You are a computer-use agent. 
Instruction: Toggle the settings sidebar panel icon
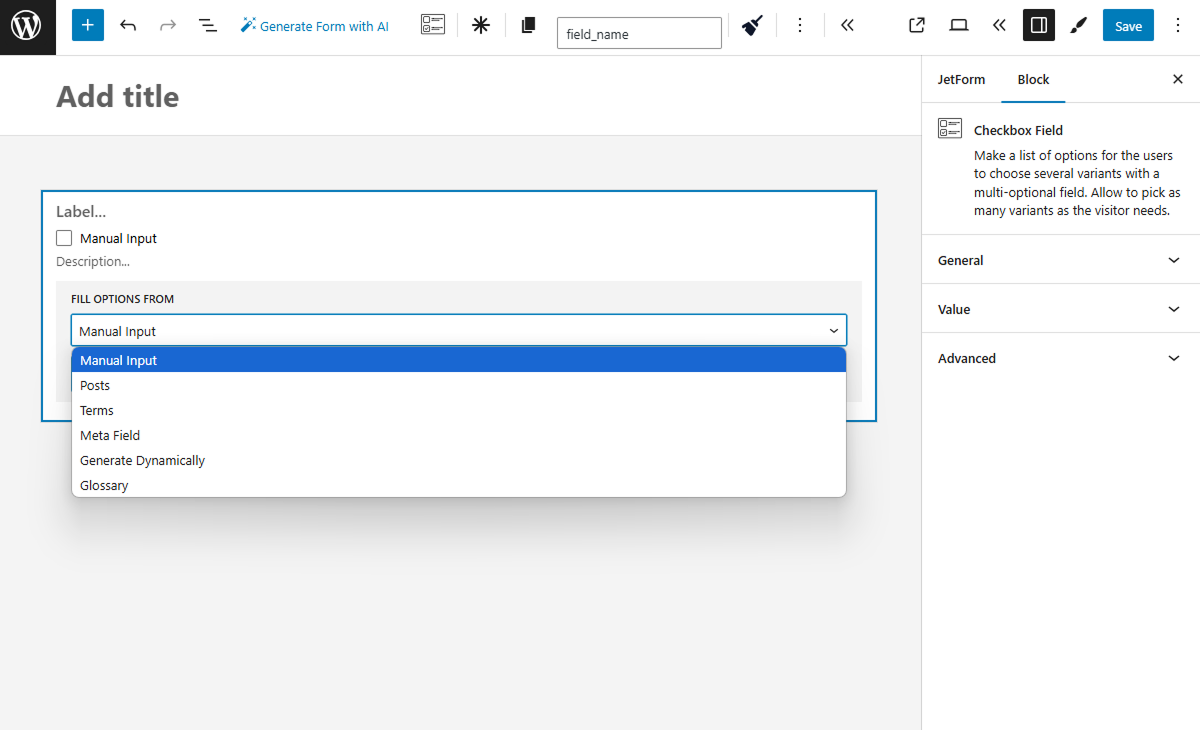tap(1039, 25)
